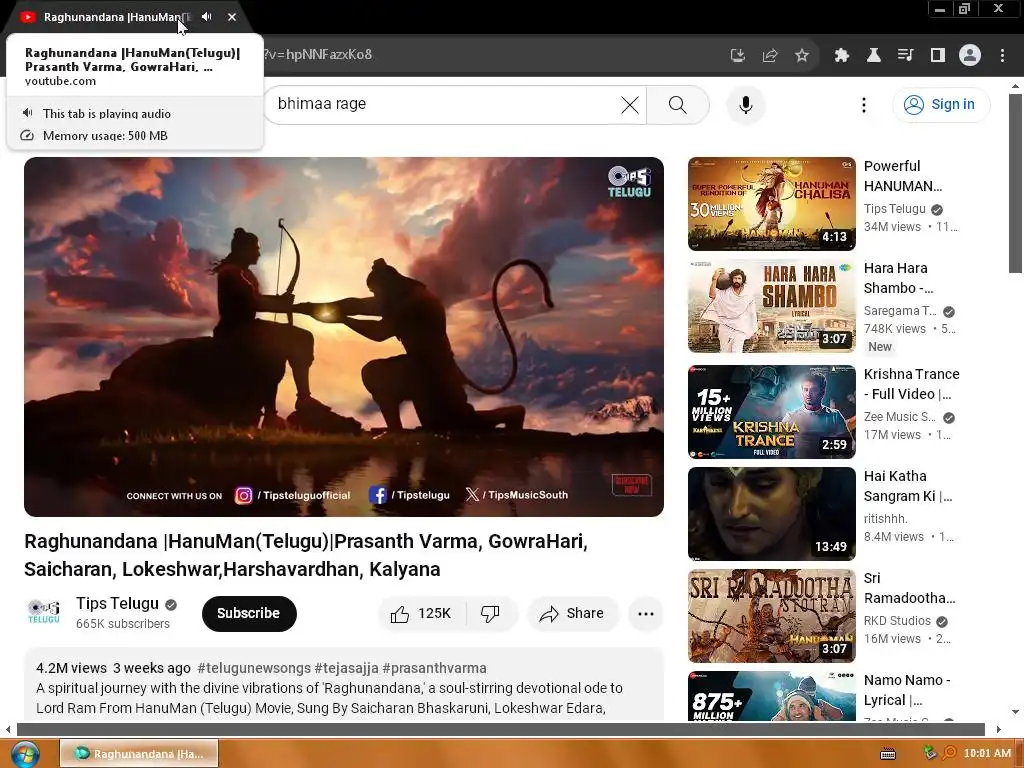Click the magnifier system tray icon
The height and width of the screenshot is (768, 1024).
pyautogui.click(x=949, y=753)
